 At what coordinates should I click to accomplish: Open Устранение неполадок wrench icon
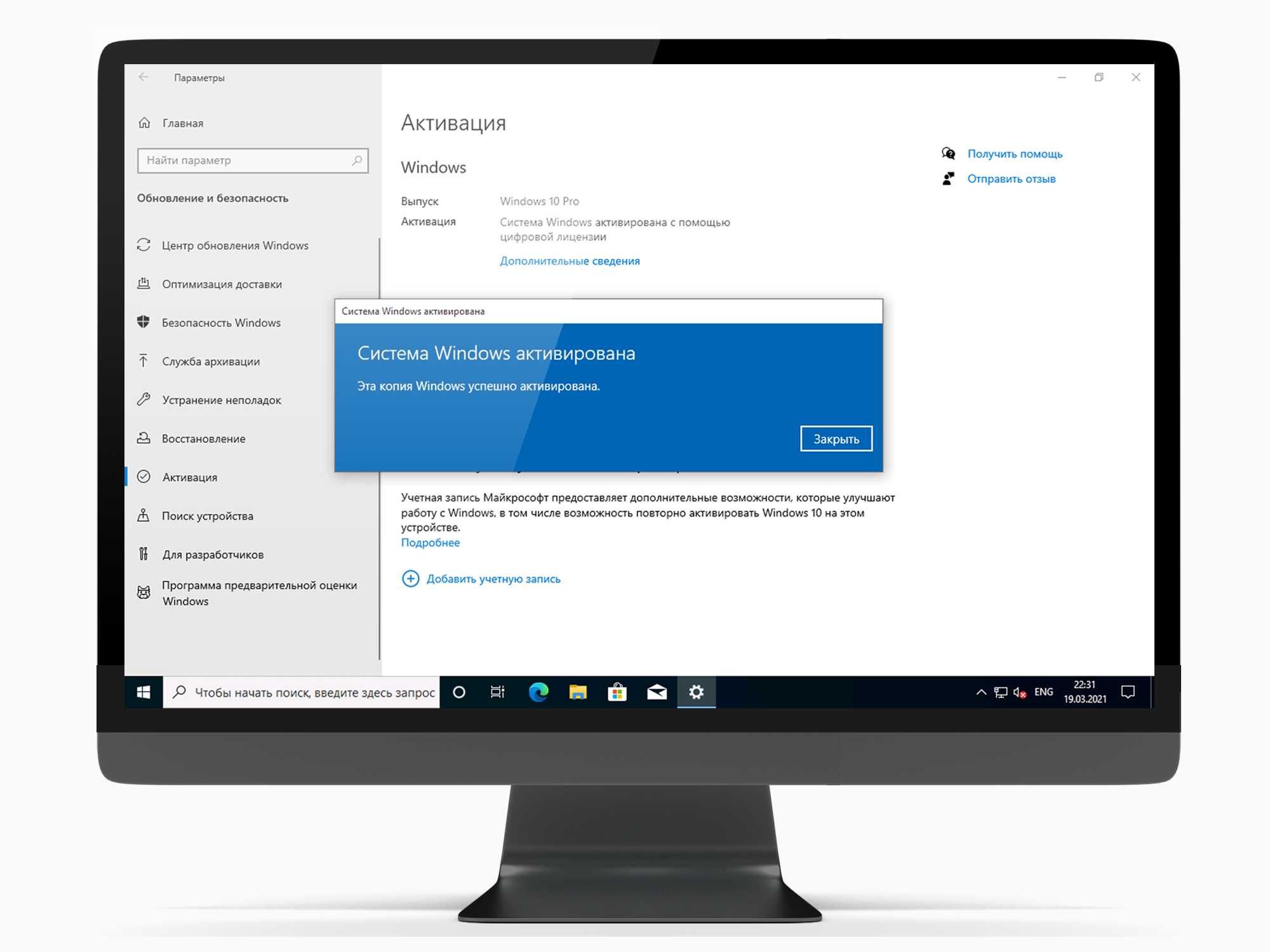(x=144, y=399)
